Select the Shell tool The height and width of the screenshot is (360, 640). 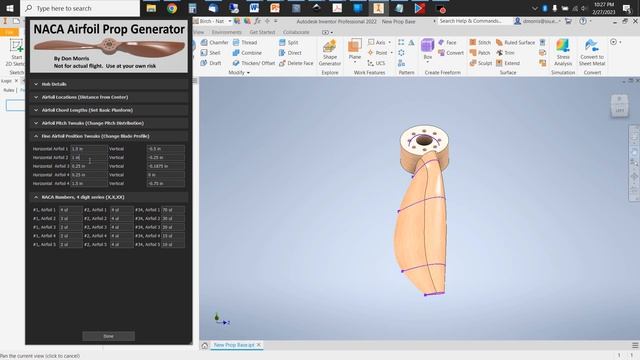[x=211, y=53]
